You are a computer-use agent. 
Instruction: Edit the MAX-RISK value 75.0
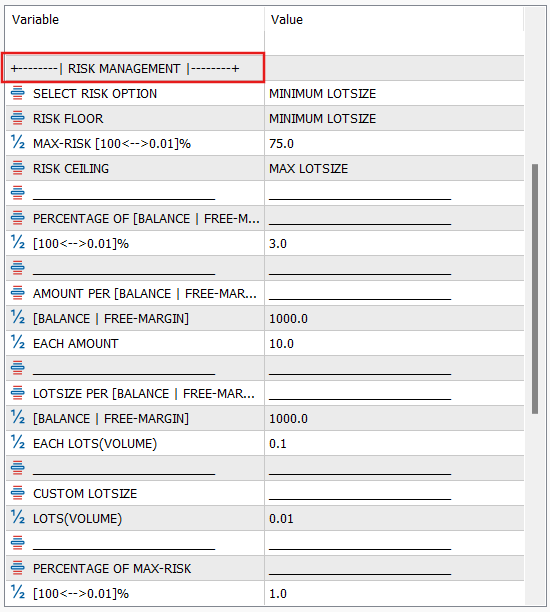click(394, 143)
